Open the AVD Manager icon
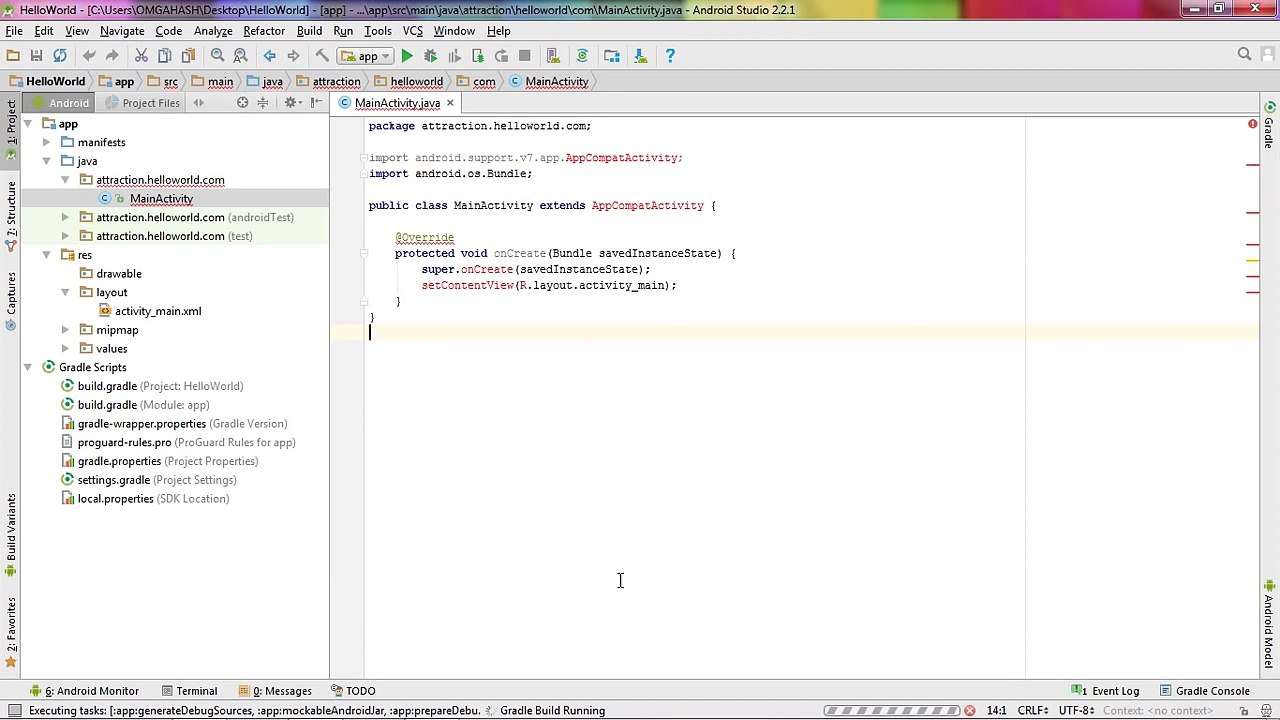This screenshot has height=720, width=1280. pos(553,56)
